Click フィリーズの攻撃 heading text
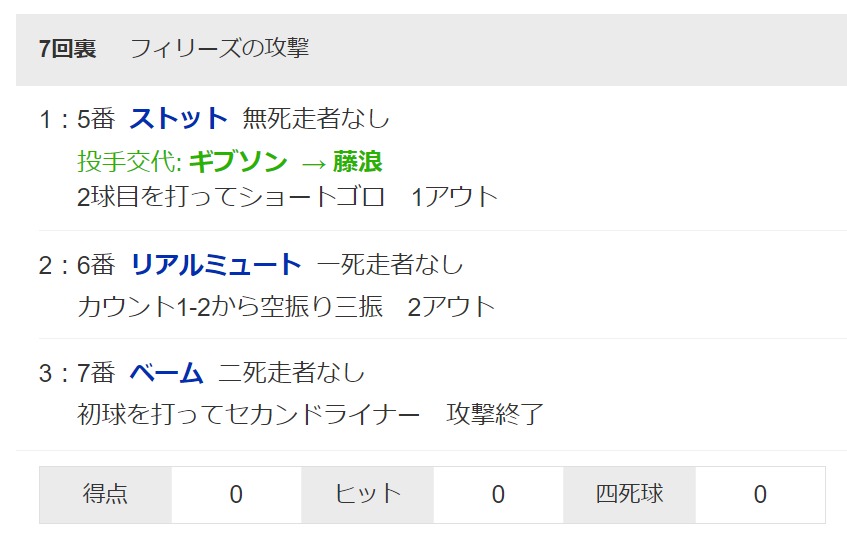 (x=219, y=48)
